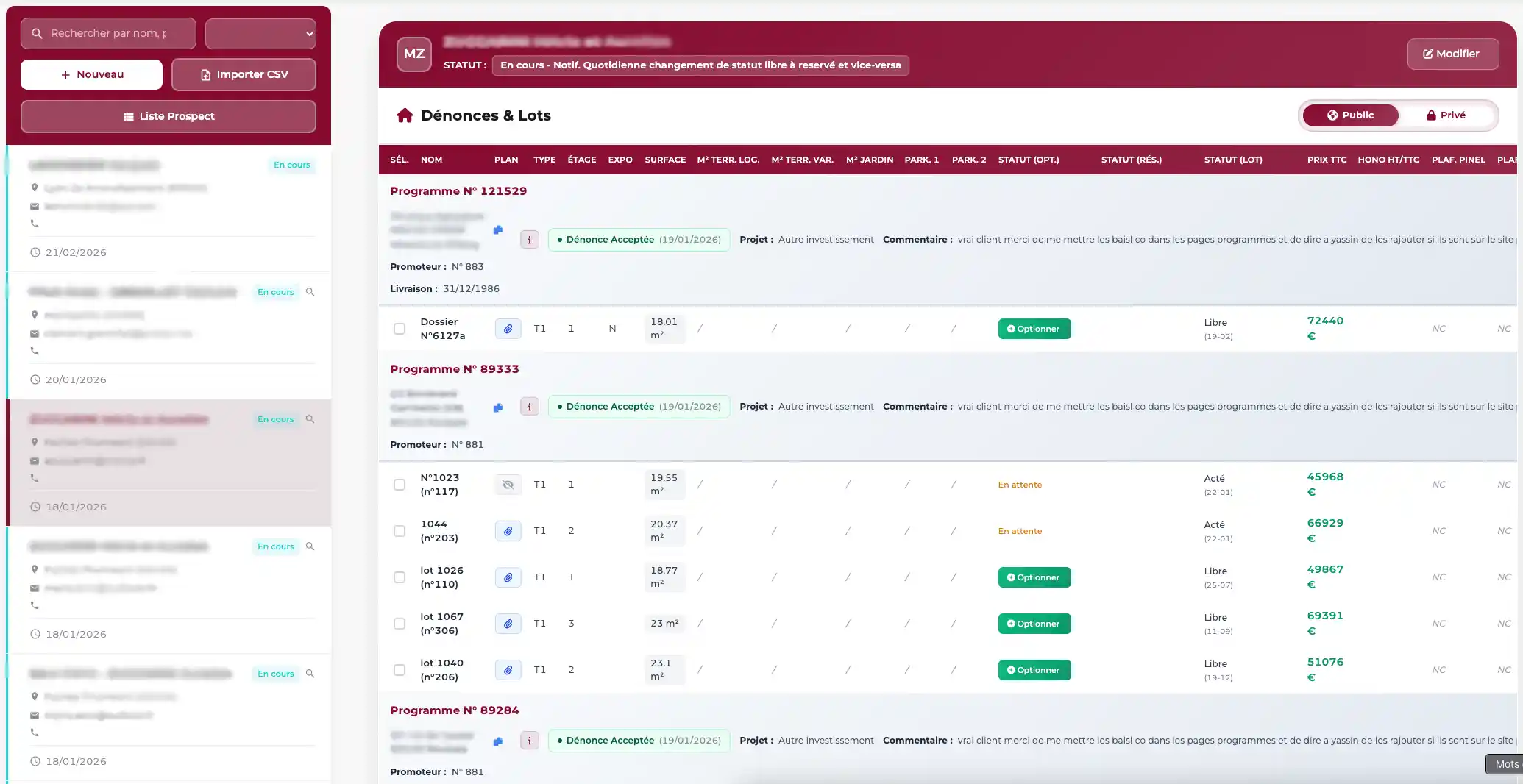The image size is (1523, 784).
Task: Click Optionner for lot 1026
Action: 1034,577
